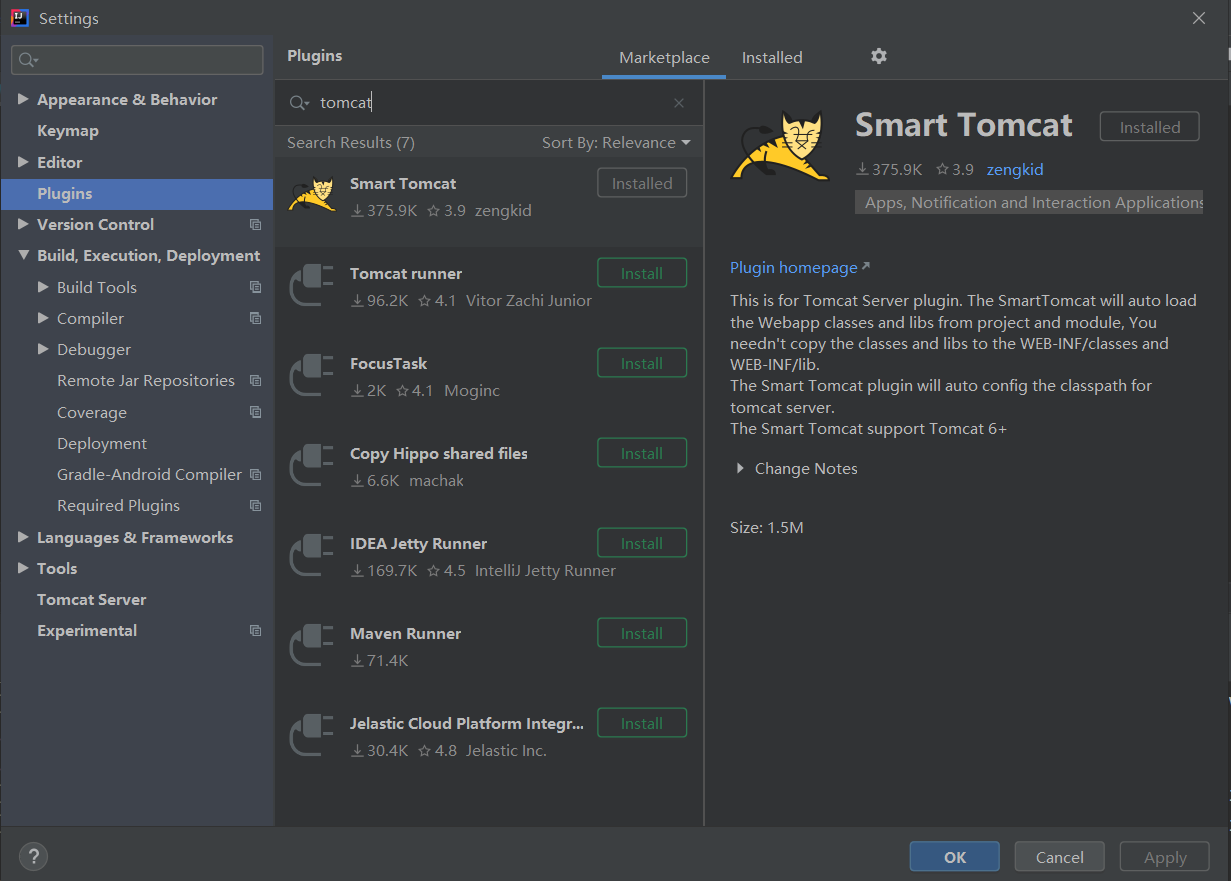Click the Cancel button
This screenshot has height=881, width=1231.
(1060, 857)
